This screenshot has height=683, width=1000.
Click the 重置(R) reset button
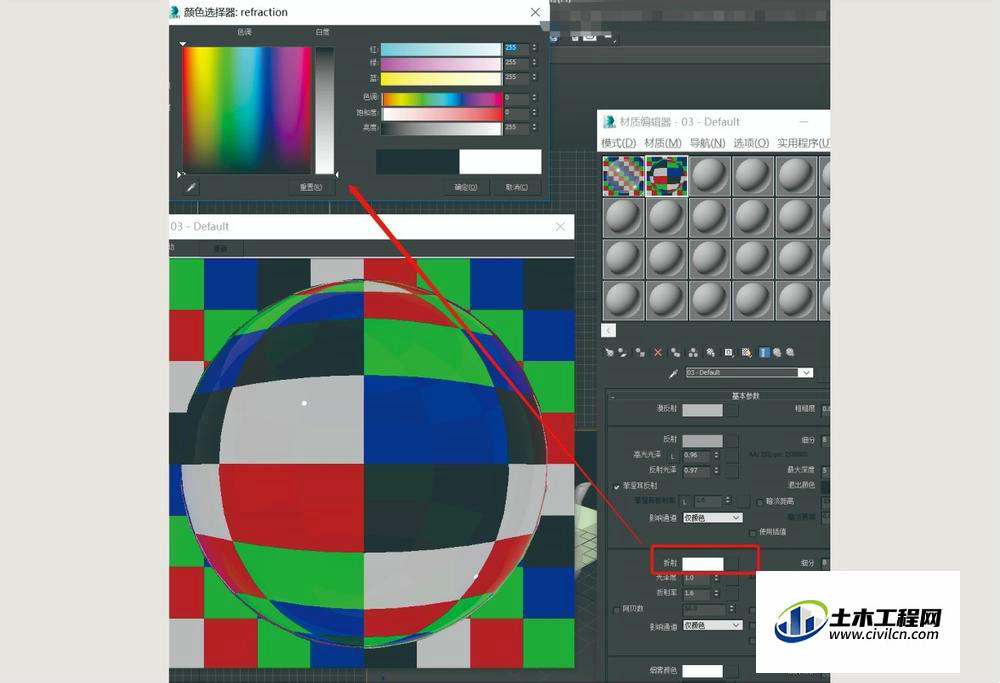(x=311, y=187)
